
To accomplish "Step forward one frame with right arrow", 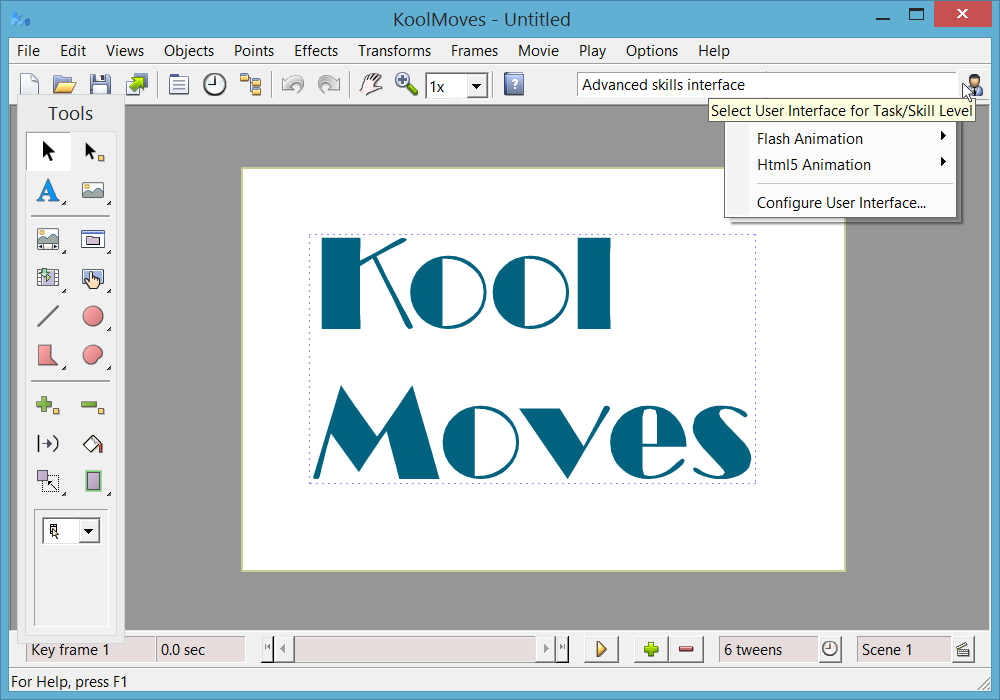I will [x=546, y=649].
